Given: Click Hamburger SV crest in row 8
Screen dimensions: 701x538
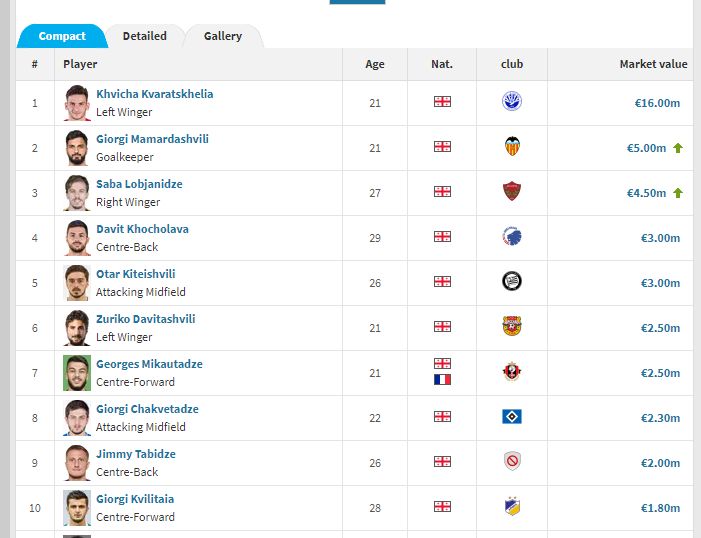Looking at the screenshot, I should (512, 417).
